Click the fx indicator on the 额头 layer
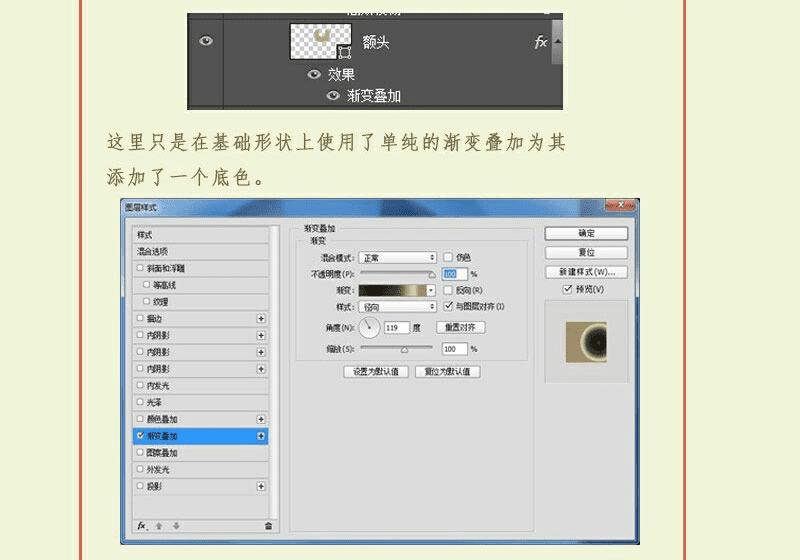The height and width of the screenshot is (560, 800). tap(540, 42)
